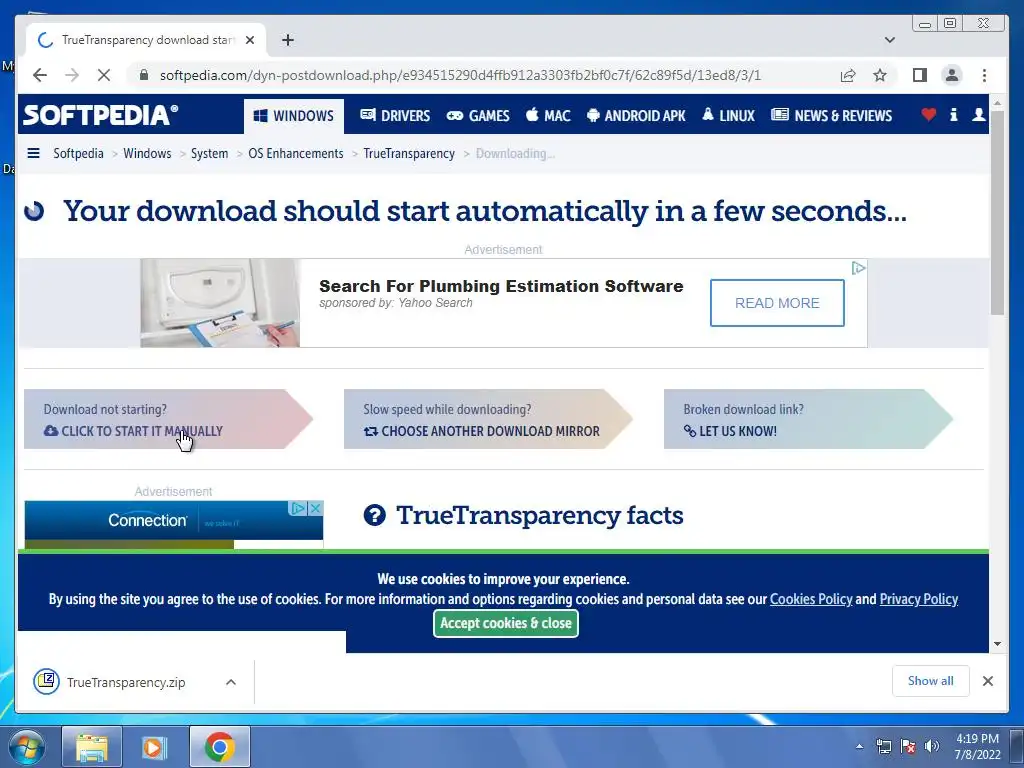Open the Linux section
This screenshot has height=768, width=1024.
tap(728, 116)
